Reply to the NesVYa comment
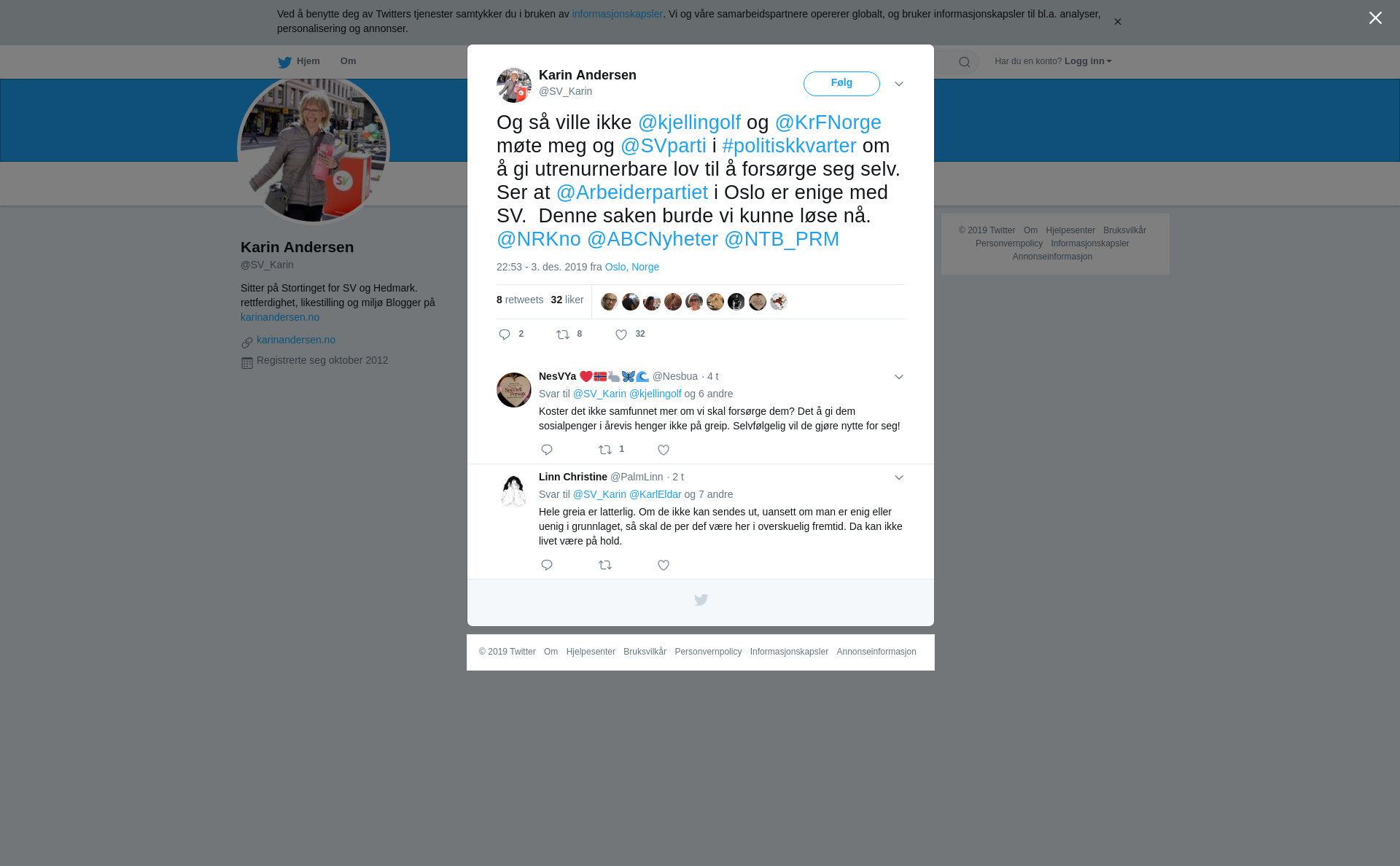This screenshot has width=1400, height=866. (x=547, y=450)
